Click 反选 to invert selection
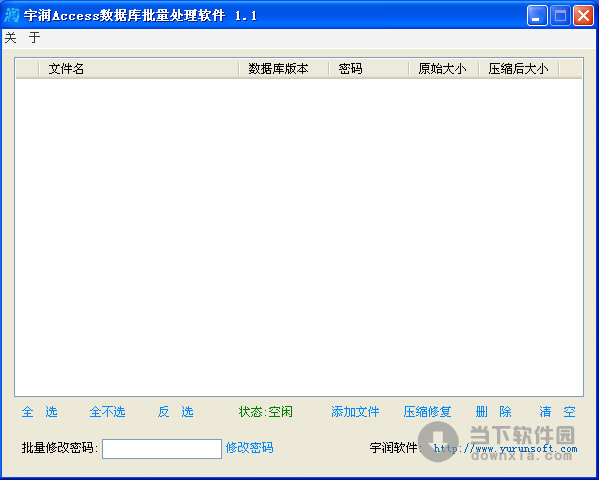The height and width of the screenshot is (480, 599). click(x=176, y=412)
